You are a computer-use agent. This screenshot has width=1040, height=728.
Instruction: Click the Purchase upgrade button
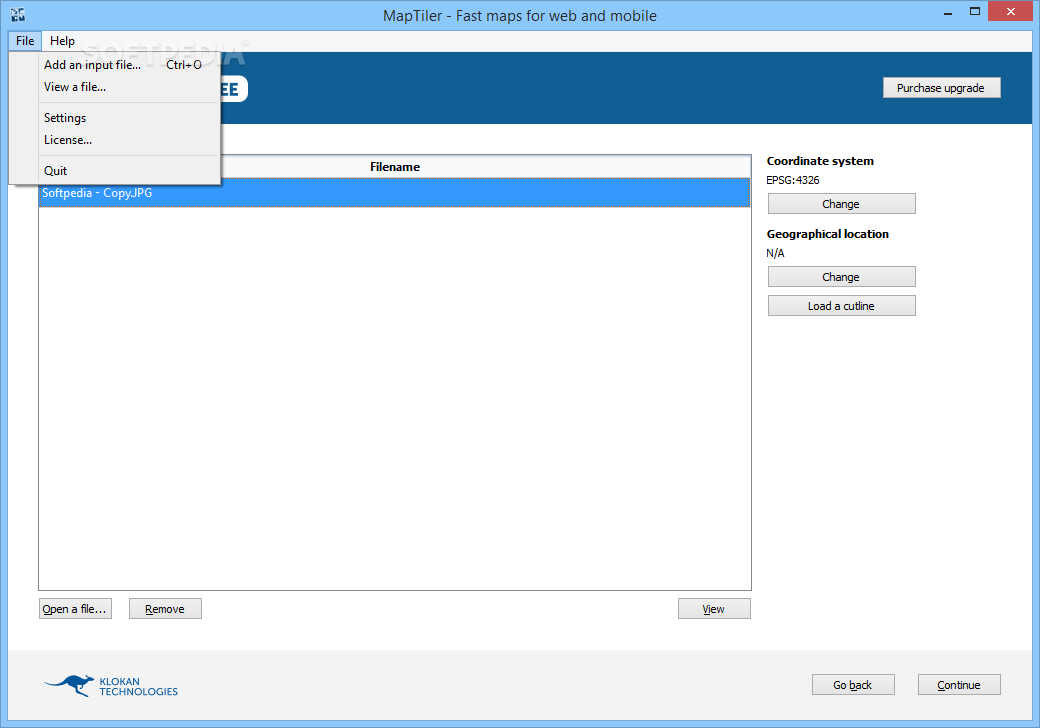pos(941,88)
